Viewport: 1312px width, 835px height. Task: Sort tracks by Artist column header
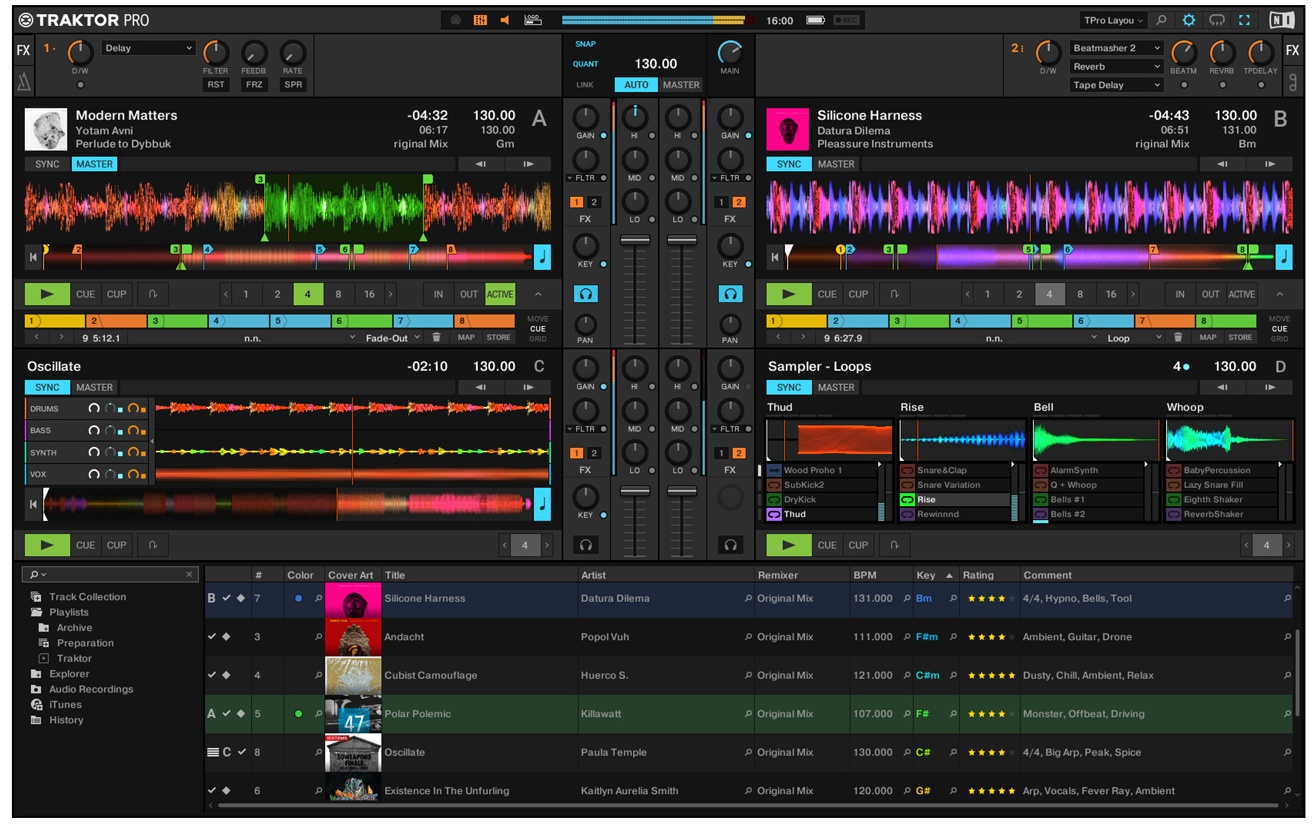point(594,575)
